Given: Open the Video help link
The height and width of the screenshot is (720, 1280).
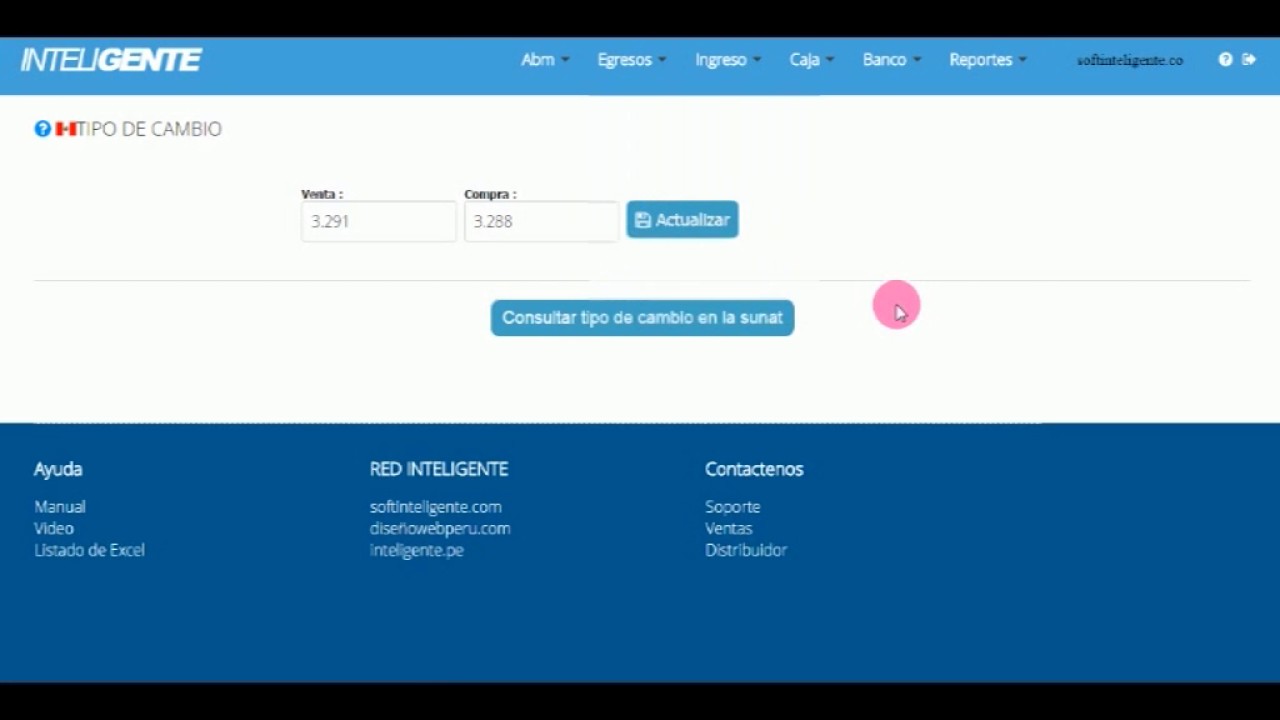Looking at the screenshot, I should (x=54, y=528).
